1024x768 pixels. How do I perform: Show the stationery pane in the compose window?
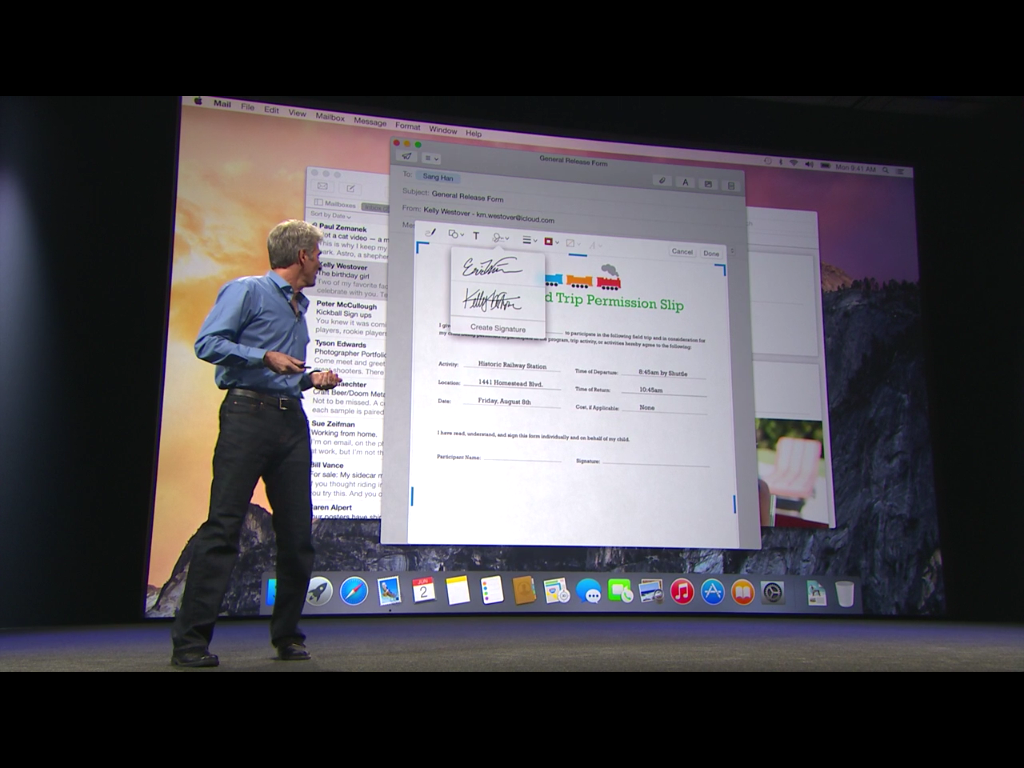pos(731,185)
